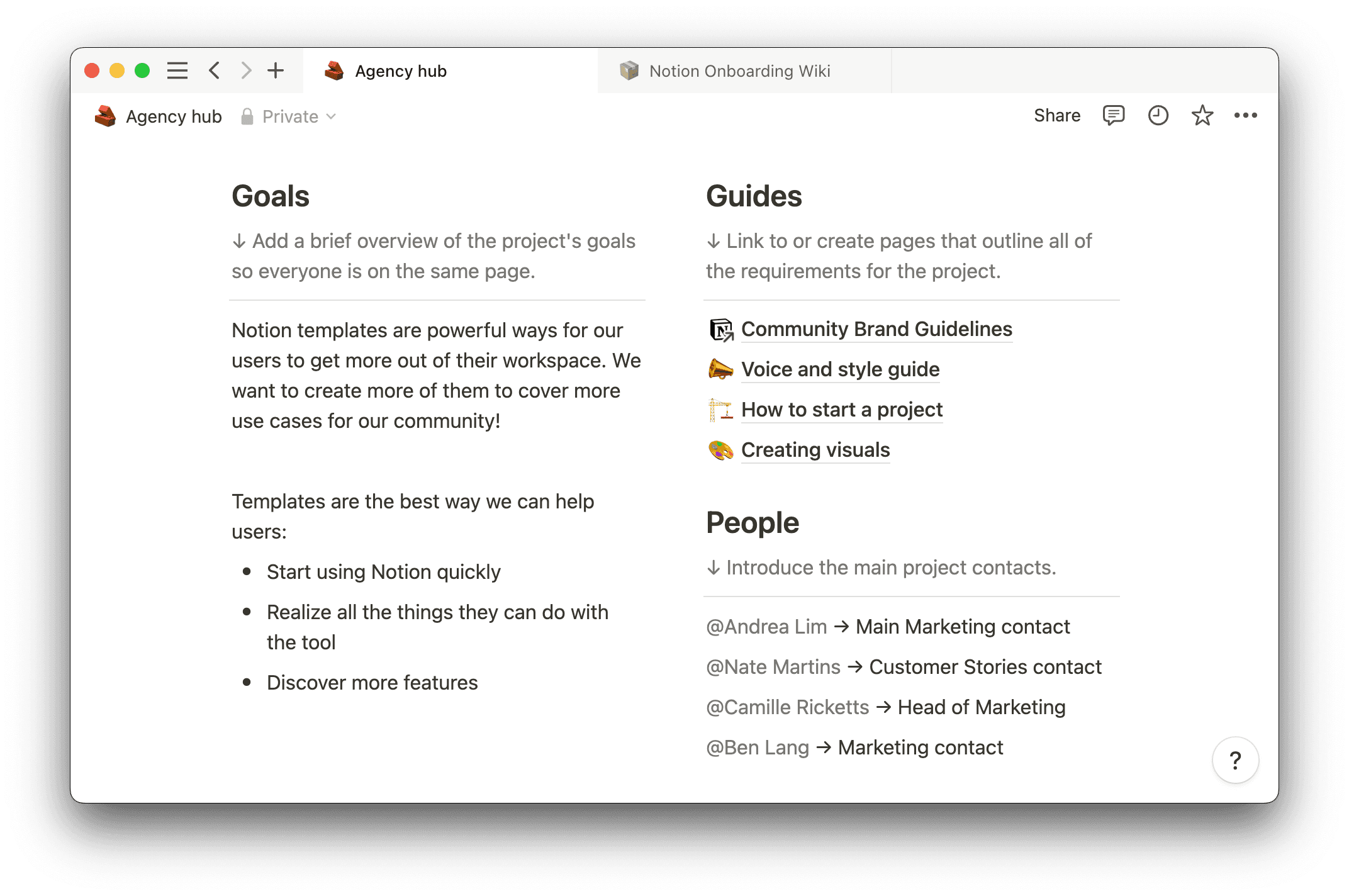The image size is (1349, 896).
Task: Go back using the back arrow
Action: pyautogui.click(x=213, y=70)
